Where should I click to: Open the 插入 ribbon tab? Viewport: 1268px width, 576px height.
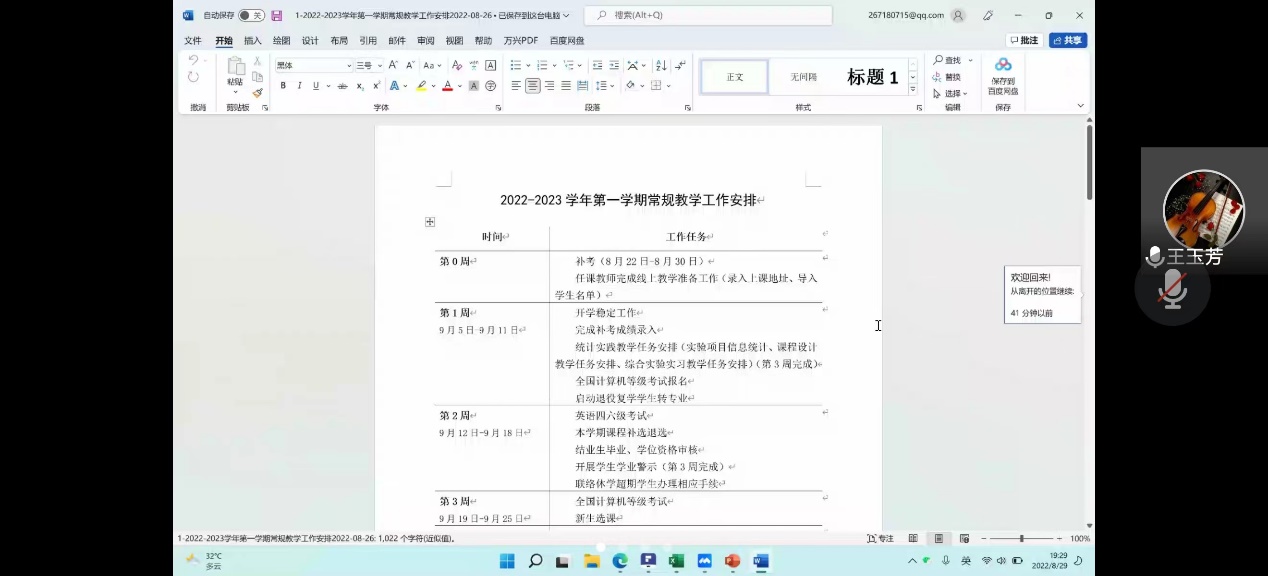pyautogui.click(x=253, y=41)
